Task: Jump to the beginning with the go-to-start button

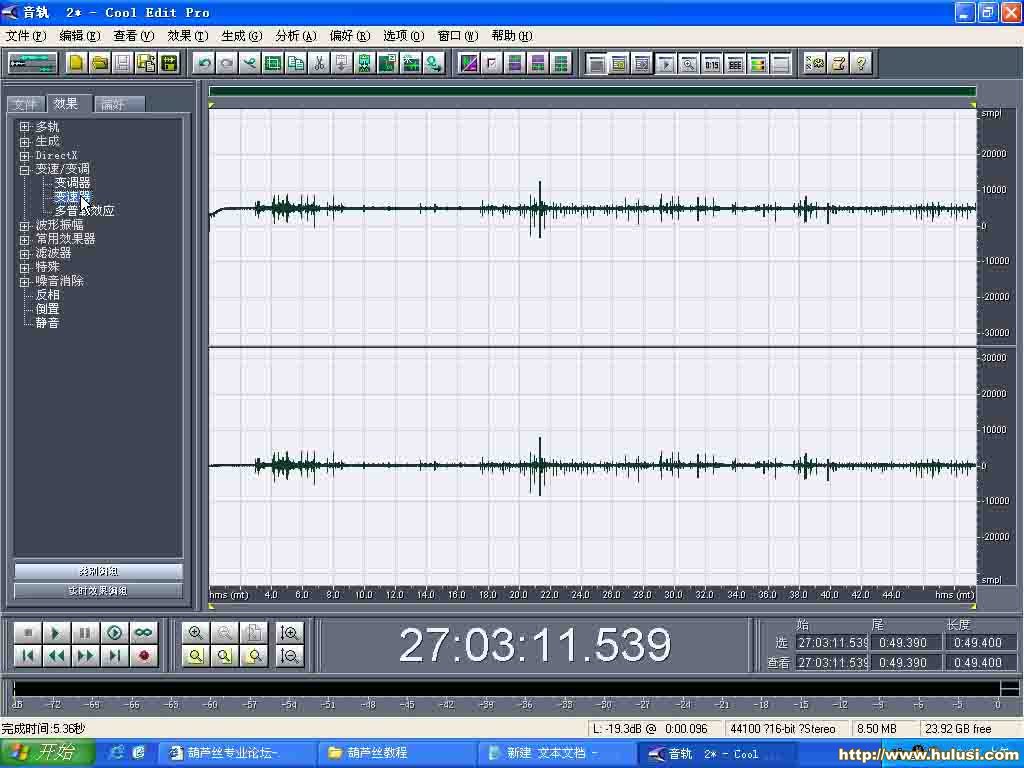Action: click(27, 656)
